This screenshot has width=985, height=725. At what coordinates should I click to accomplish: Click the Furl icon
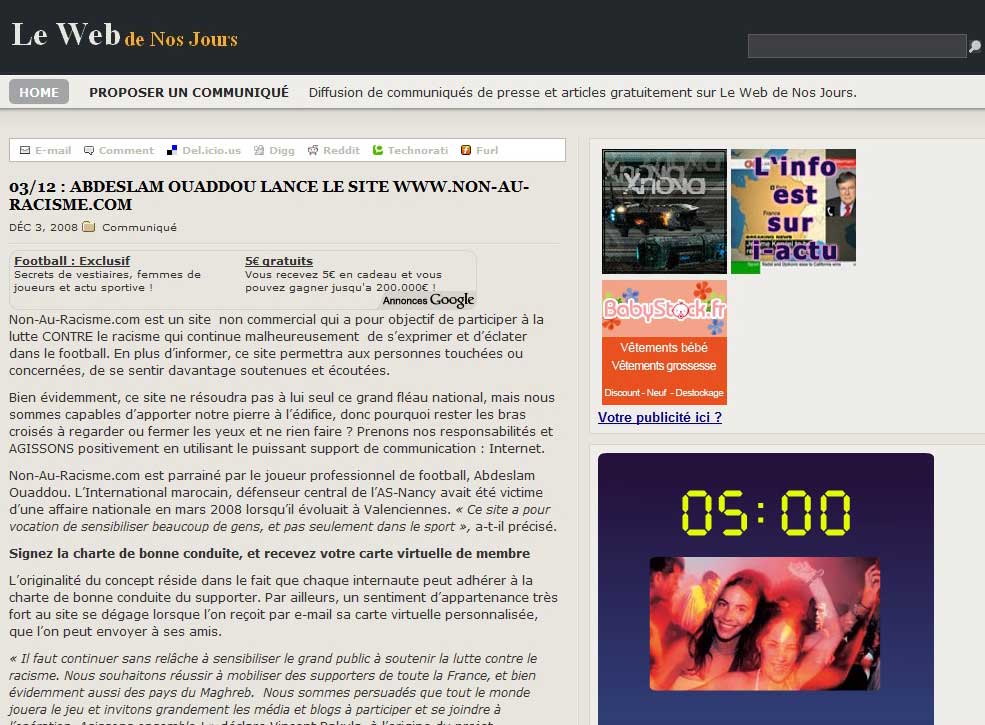(466, 150)
